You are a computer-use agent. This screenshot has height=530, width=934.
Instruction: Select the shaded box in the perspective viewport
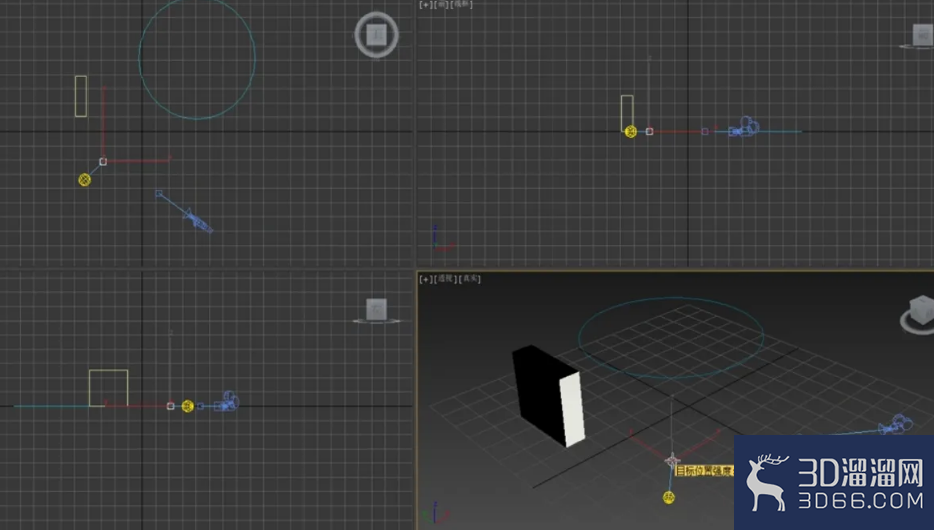[x=548, y=396]
